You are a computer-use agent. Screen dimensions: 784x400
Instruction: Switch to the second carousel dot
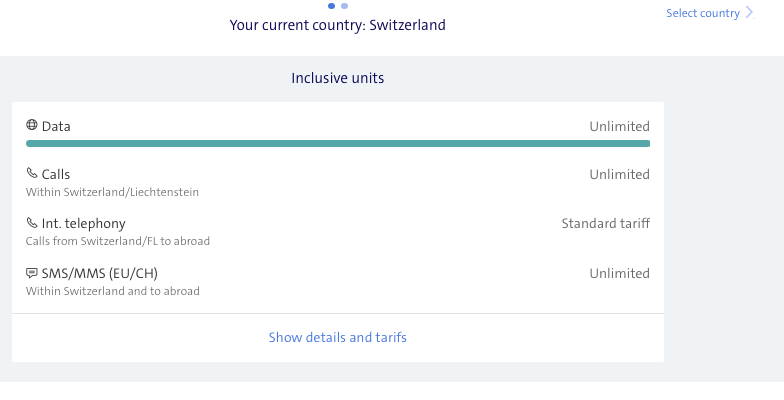tap(345, 5)
